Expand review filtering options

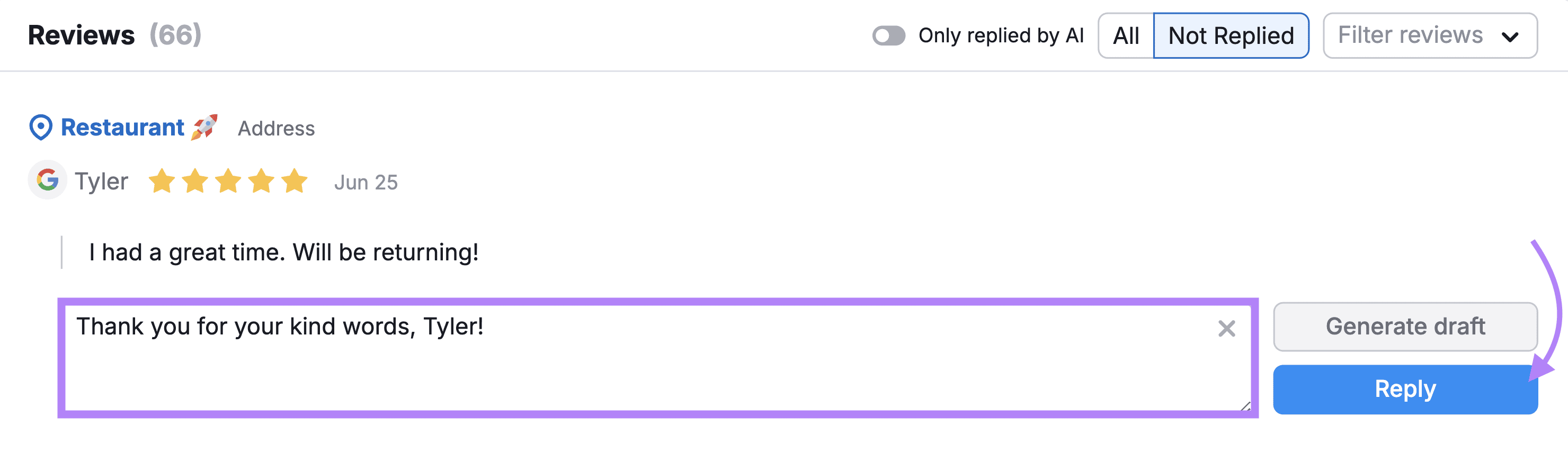1430,35
